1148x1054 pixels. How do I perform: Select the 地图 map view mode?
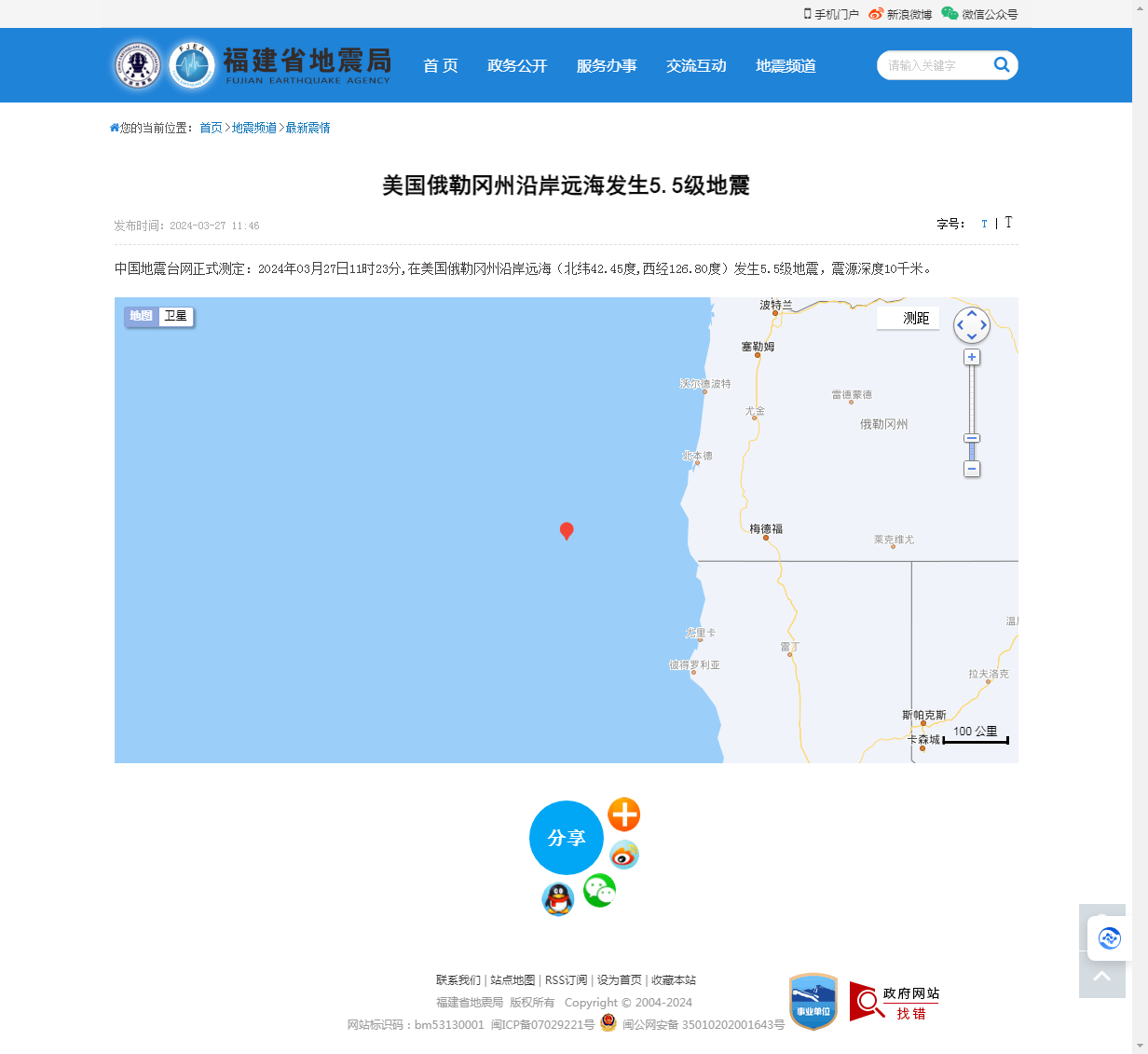pyautogui.click(x=142, y=316)
